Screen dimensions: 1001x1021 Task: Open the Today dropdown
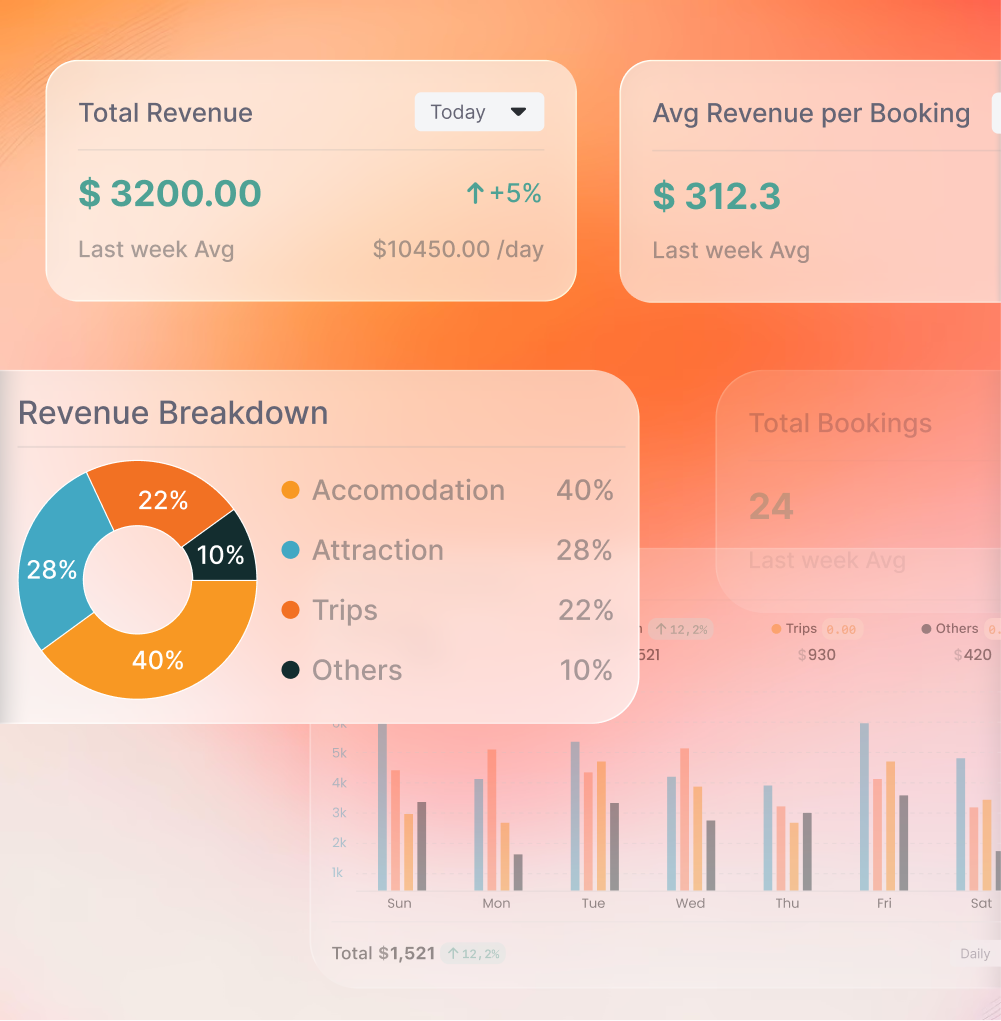479,112
